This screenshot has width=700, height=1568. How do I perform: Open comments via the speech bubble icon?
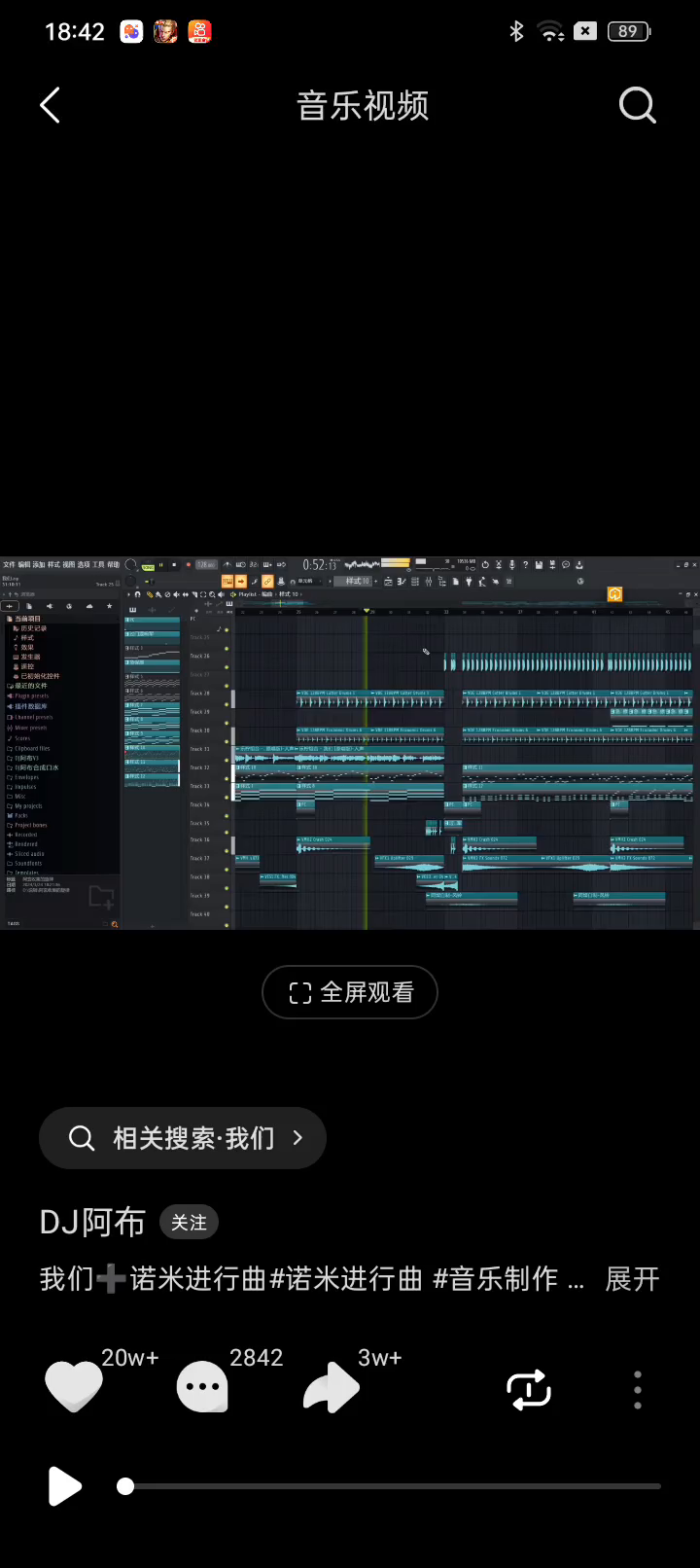click(x=202, y=1388)
